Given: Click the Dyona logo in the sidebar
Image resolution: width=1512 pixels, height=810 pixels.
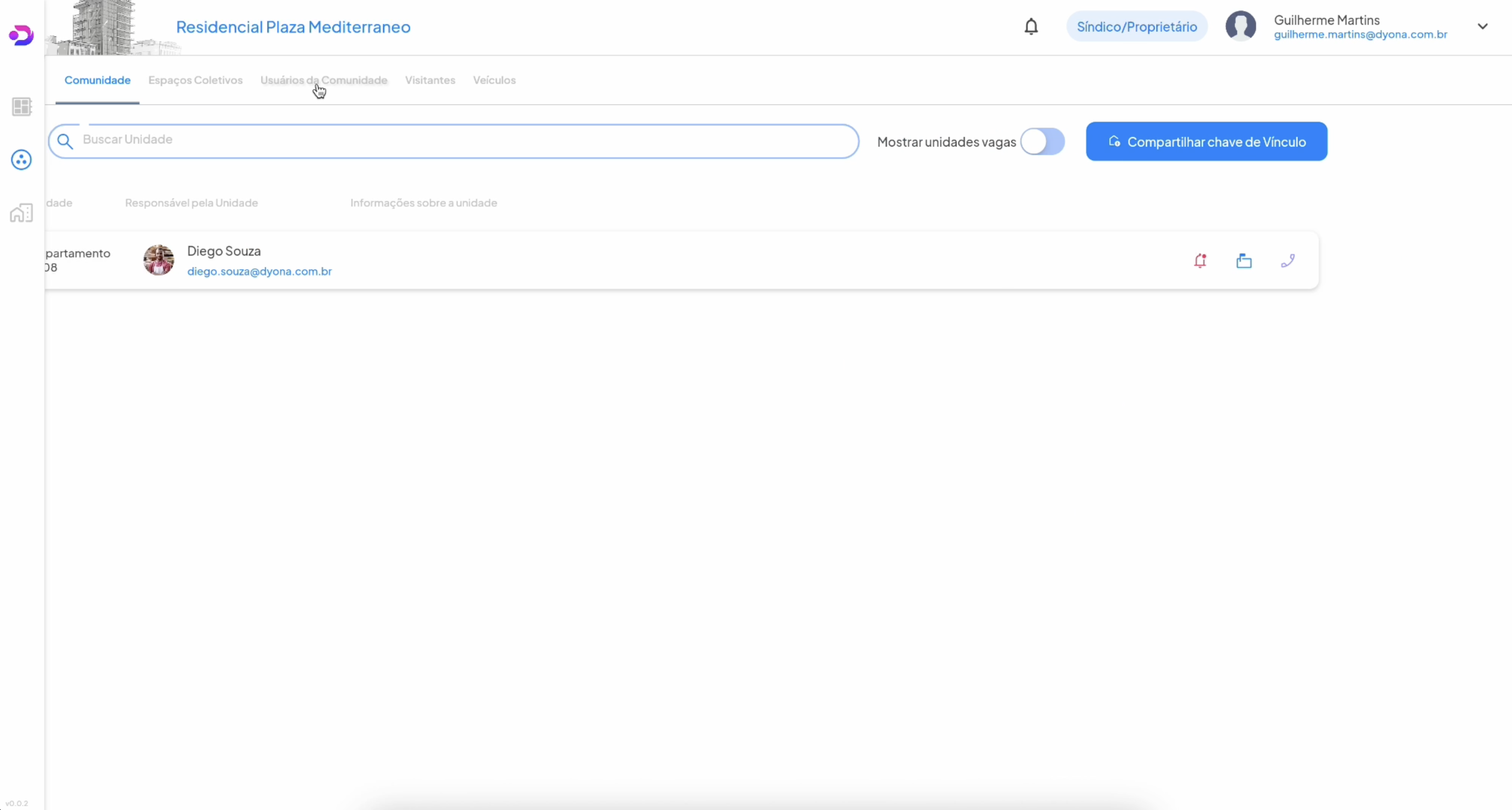Looking at the screenshot, I should (x=21, y=35).
